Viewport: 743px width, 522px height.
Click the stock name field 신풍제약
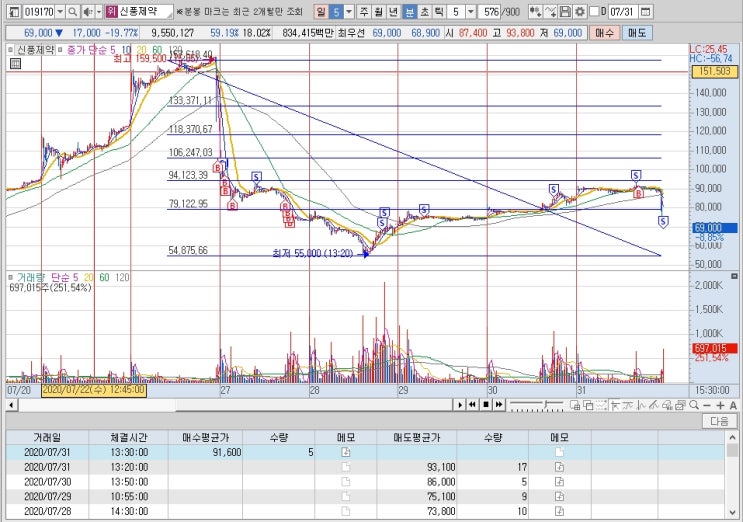[x=145, y=11]
